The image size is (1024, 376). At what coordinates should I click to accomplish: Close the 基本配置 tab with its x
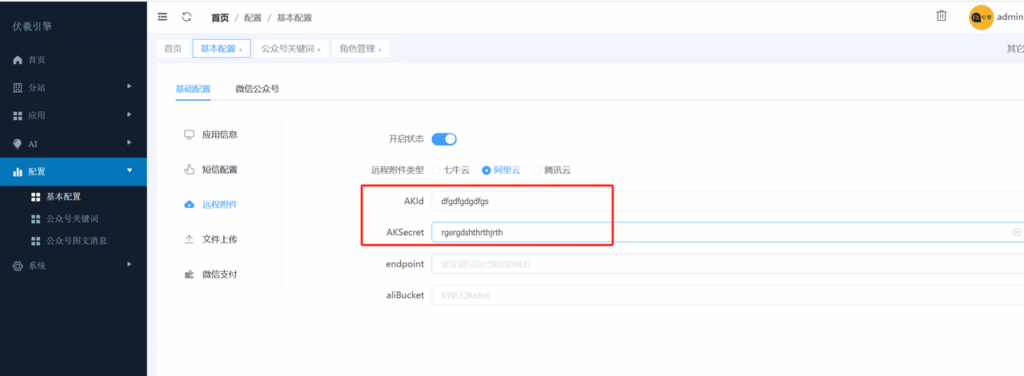point(240,50)
